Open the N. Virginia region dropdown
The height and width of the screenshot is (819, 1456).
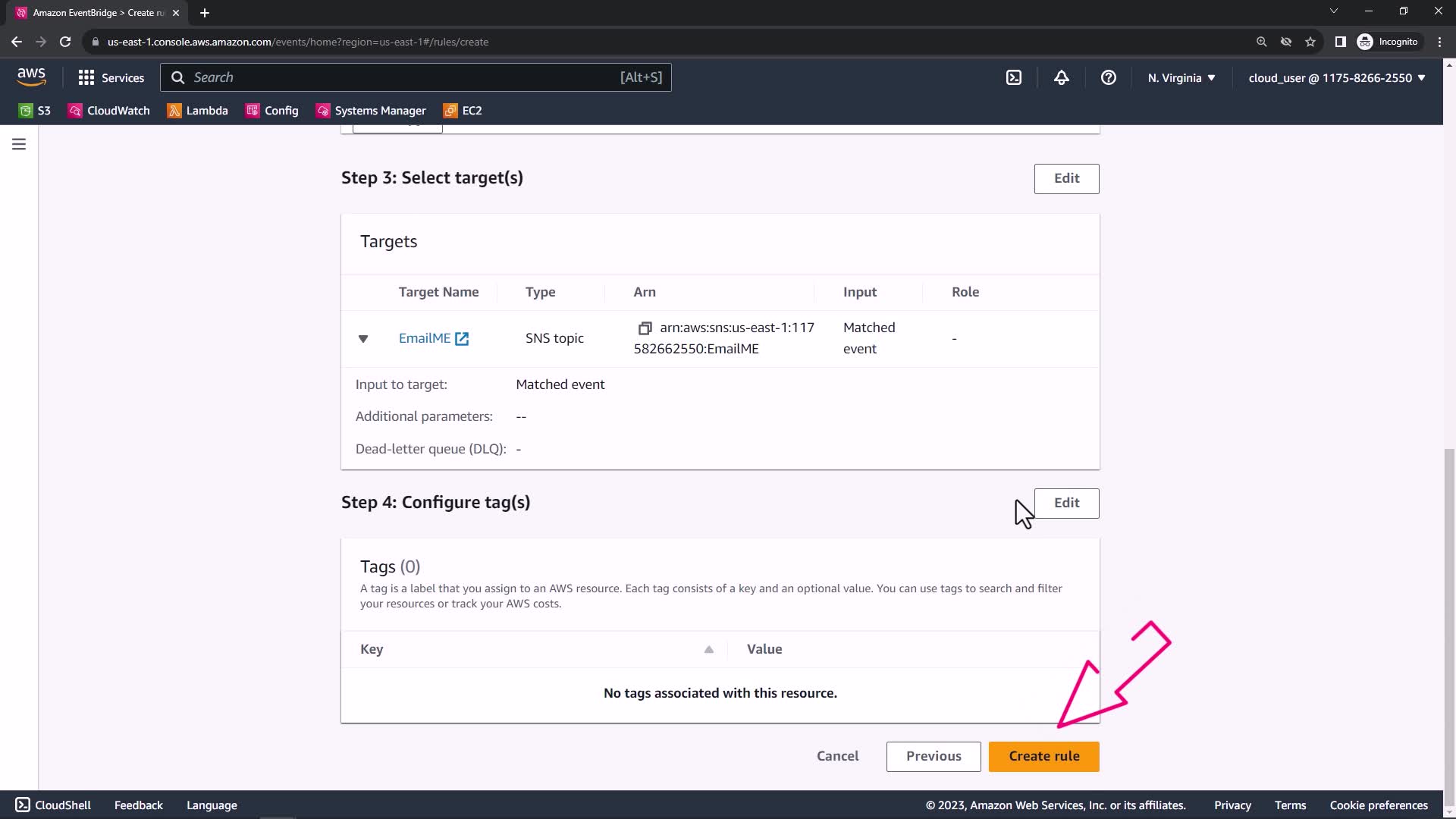coord(1181,77)
